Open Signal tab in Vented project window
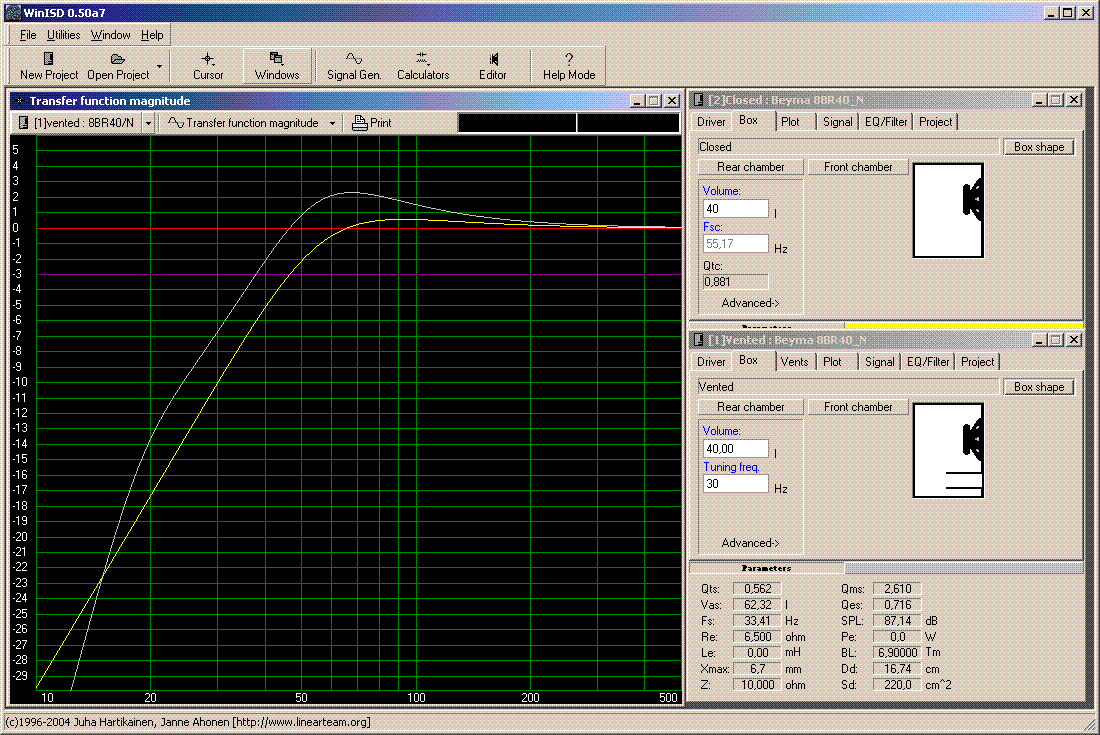The height and width of the screenshot is (735, 1100). [x=879, y=362]
